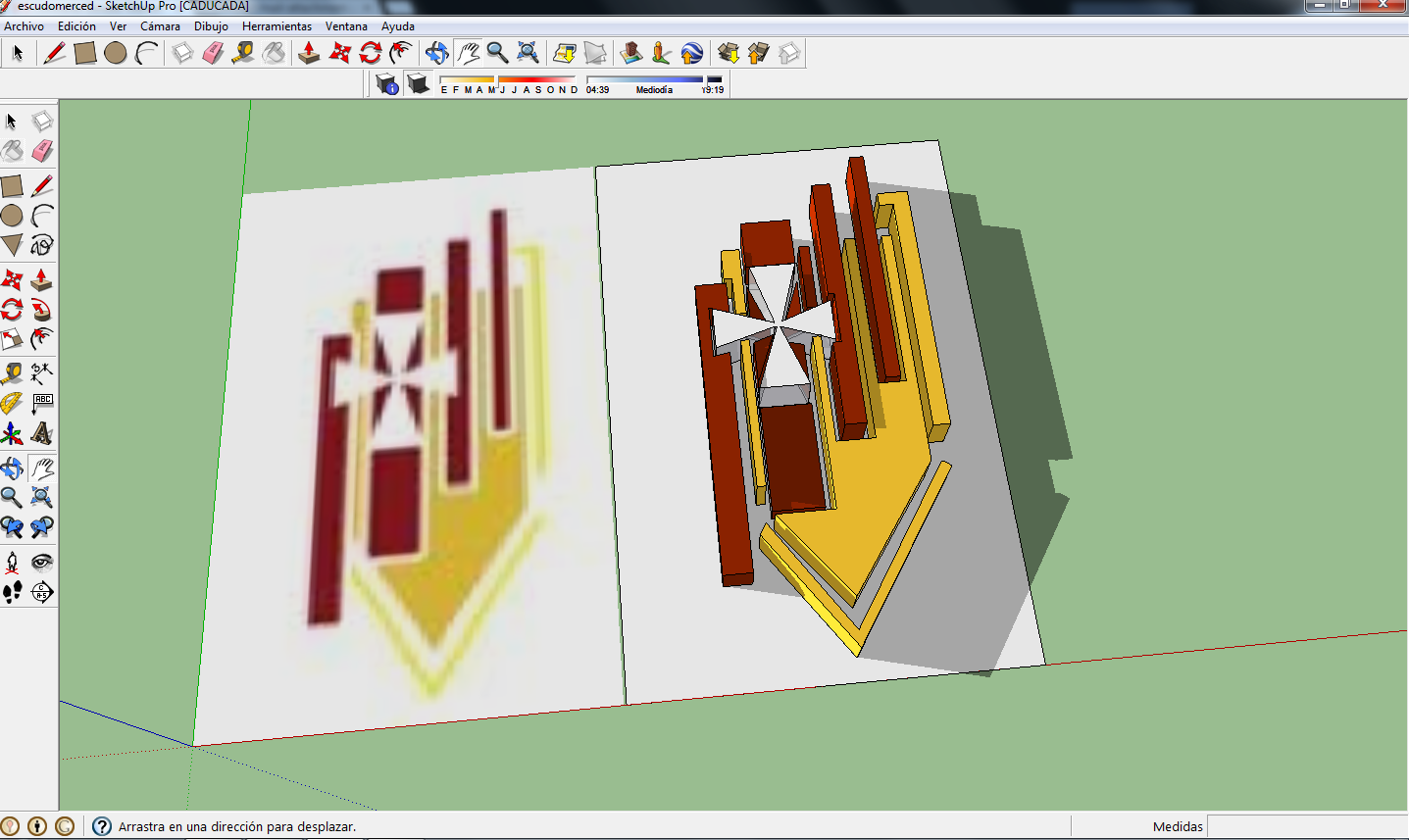Choose Circle tool in left palette

point(12,216)
